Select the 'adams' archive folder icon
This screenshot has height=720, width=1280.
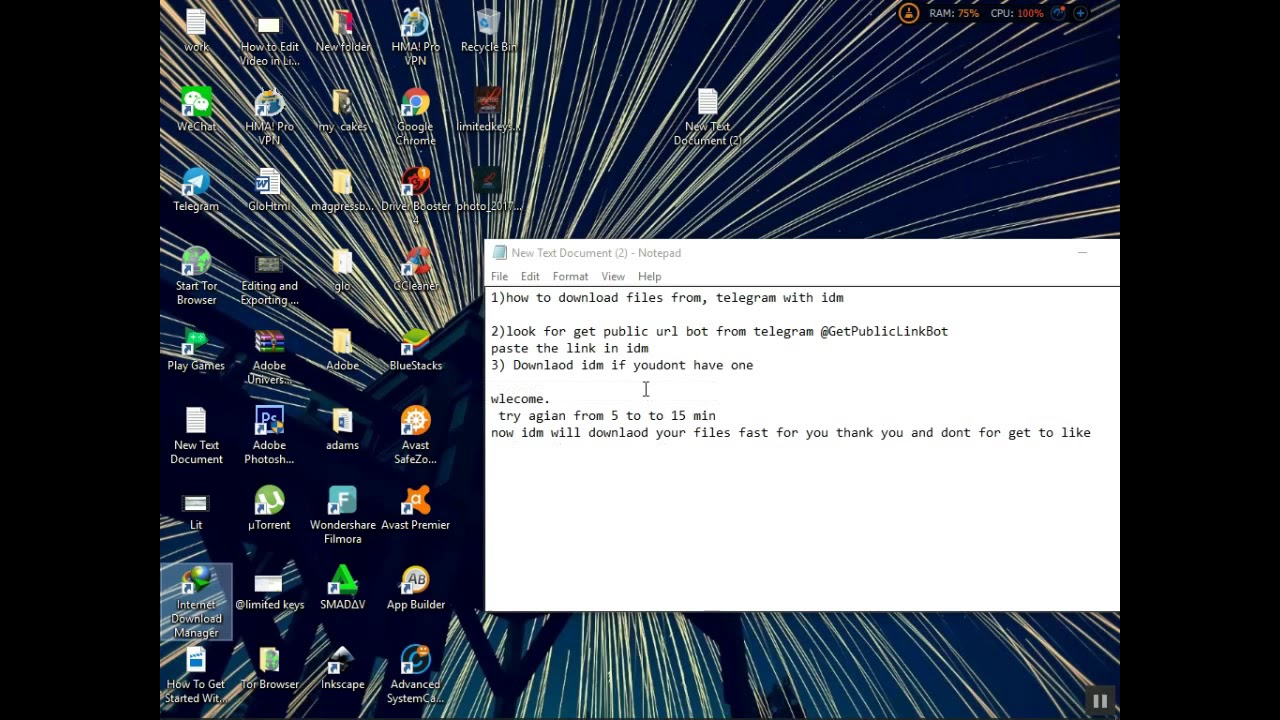coord(342,429)
